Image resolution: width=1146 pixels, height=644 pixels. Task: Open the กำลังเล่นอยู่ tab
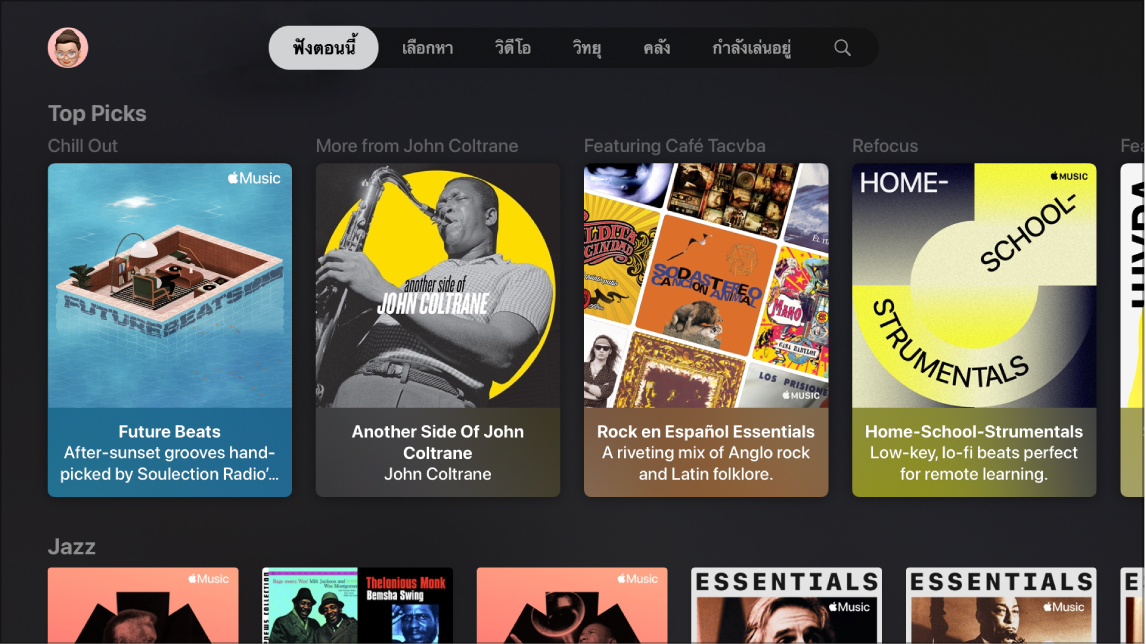pyautogui.click(x=751, y=48)
